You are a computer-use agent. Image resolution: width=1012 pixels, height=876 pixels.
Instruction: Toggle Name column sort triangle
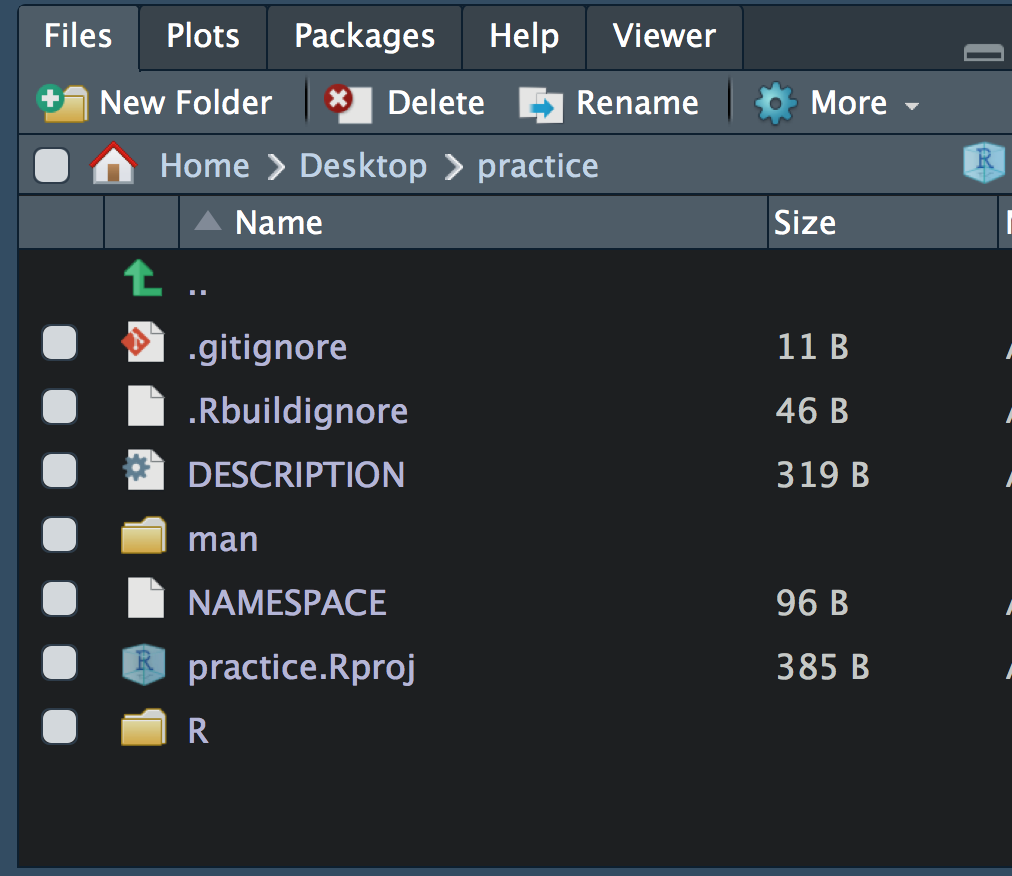(x=208, y=221)
